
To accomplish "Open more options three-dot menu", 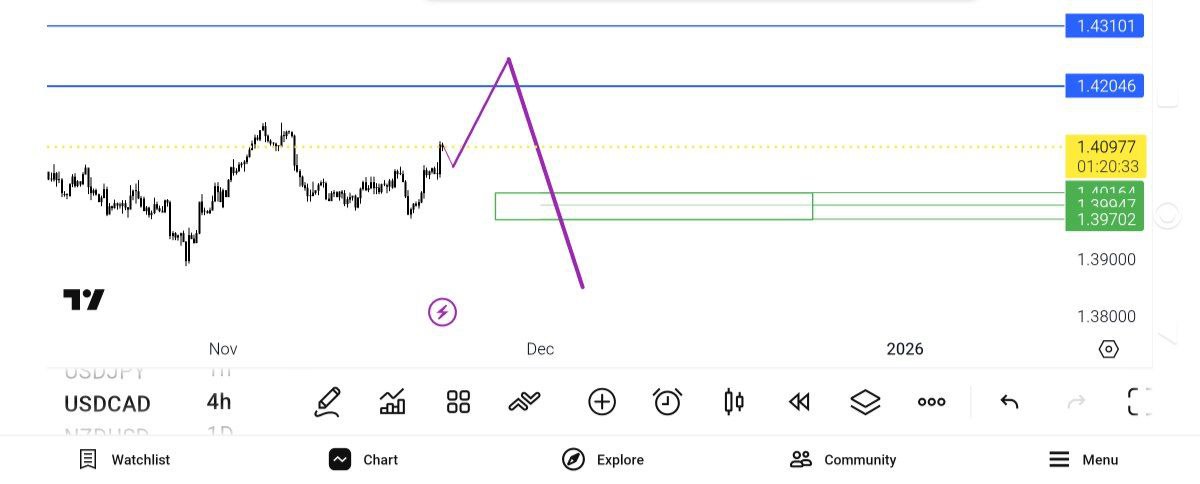I will click(931, 402).
